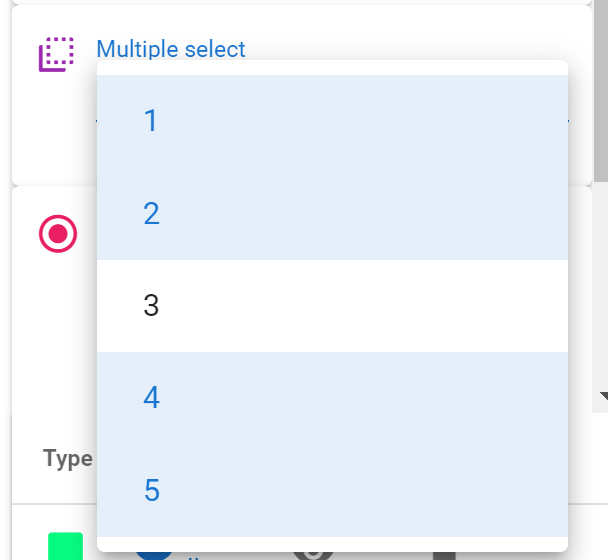This screenshot has height=560, width=608.
Task: Click the vertical scrollbar thumb
Action: pos(600,90)
